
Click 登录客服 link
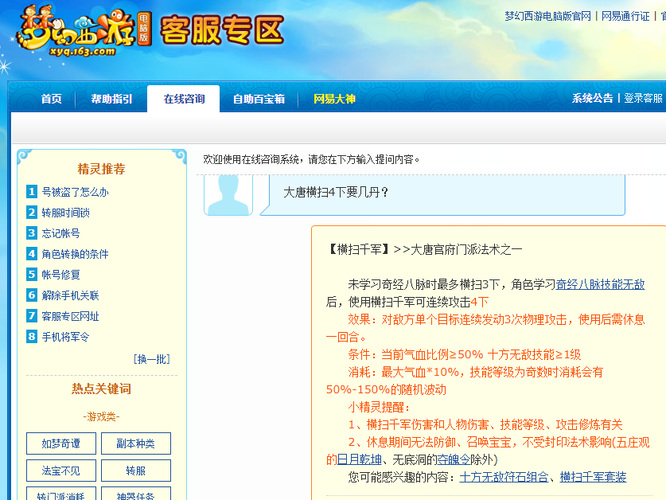(643, 99)
